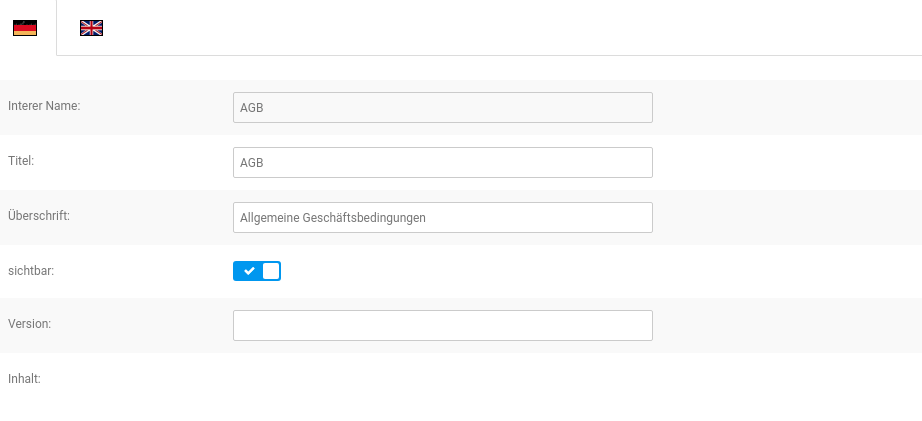The width and height of the screenshot is (922, 421).
Task: Click the blank Inhalt content area
Action: click(442, 395)
